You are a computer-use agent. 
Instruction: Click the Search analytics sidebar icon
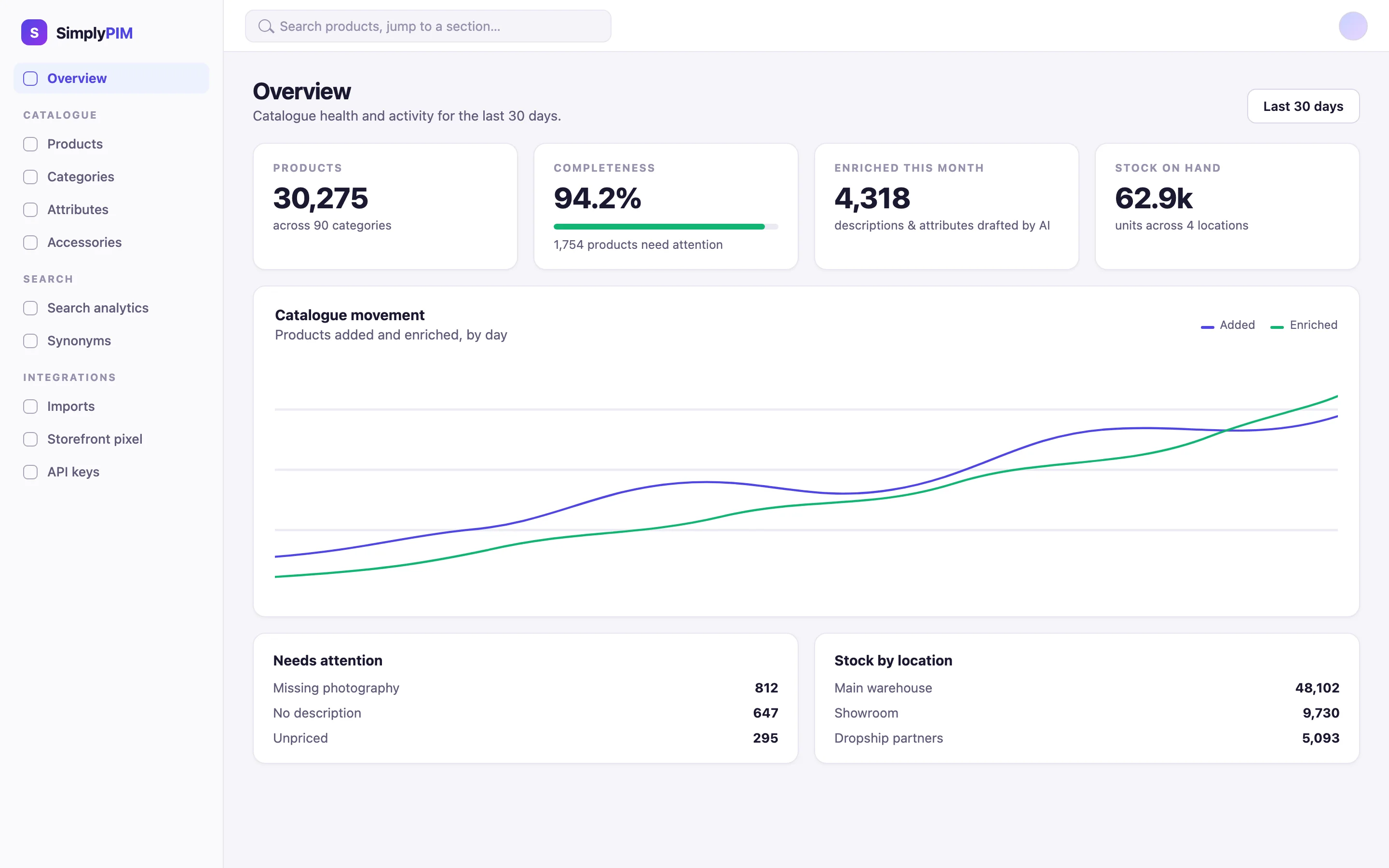(30, 308)
